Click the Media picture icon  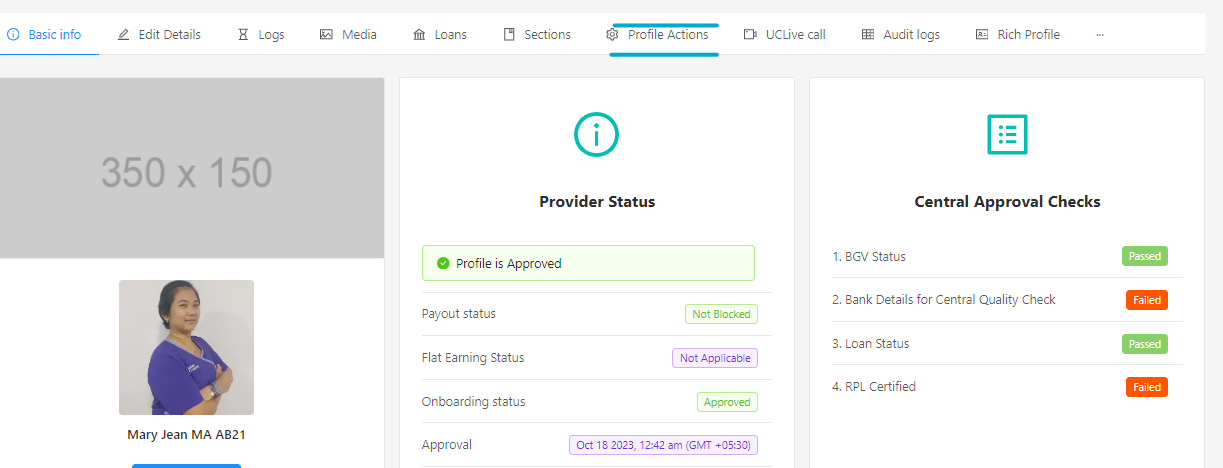tap(326, 34)
